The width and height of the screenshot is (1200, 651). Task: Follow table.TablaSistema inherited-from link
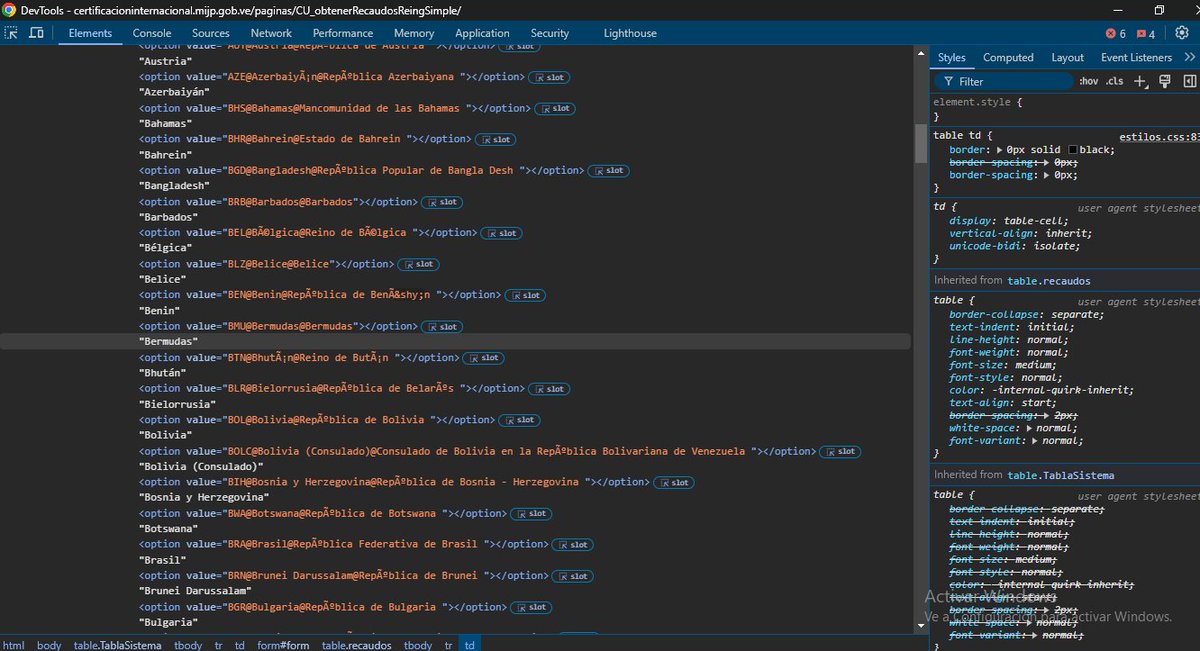coord(1060,475)
